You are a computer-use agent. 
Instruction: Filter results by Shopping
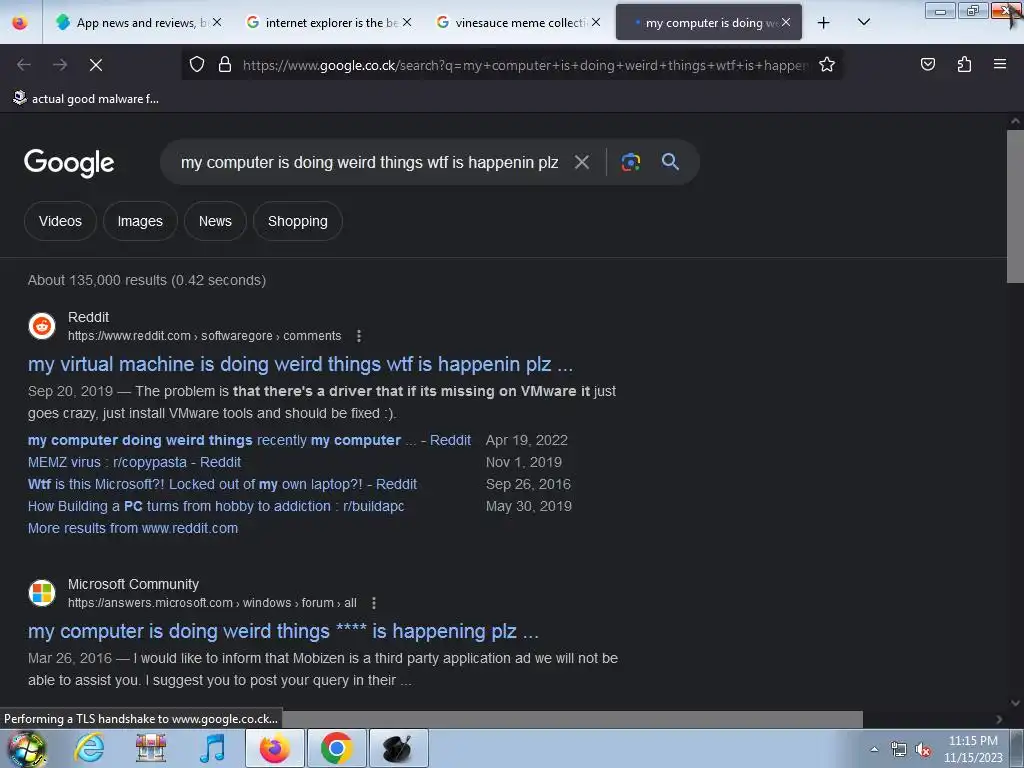click(x=298, y=221)
